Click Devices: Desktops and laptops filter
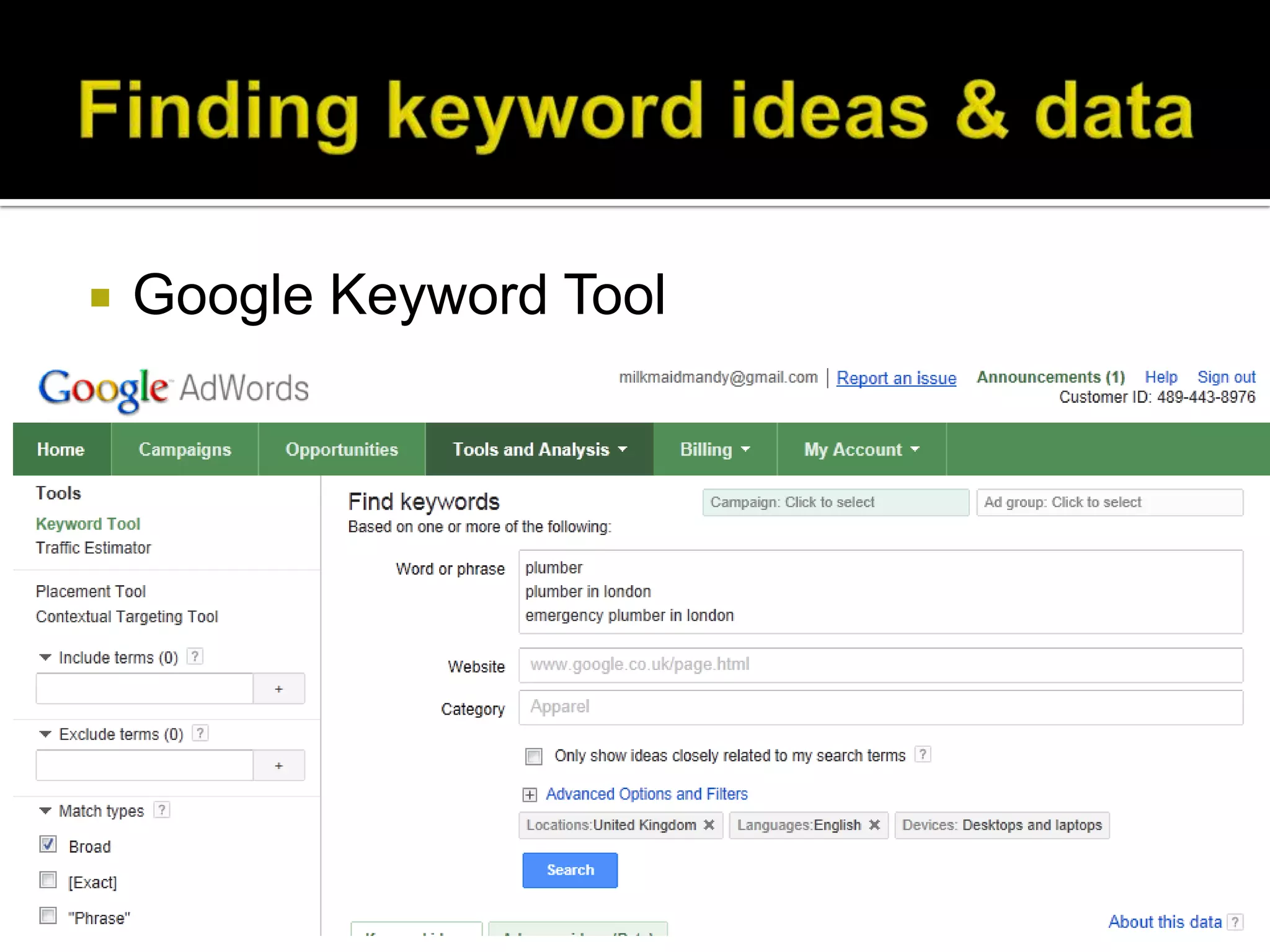This screenshot has height=952, width=1270. tap(1002, 826)
